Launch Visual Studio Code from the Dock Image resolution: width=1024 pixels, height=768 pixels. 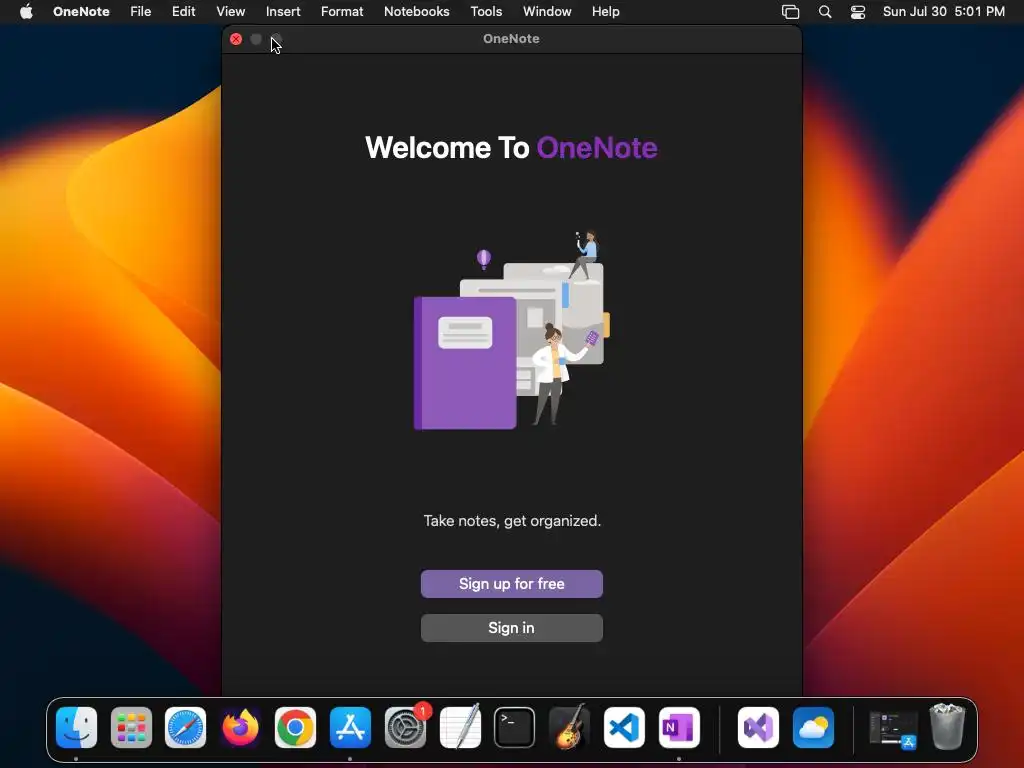coord(624,728)
